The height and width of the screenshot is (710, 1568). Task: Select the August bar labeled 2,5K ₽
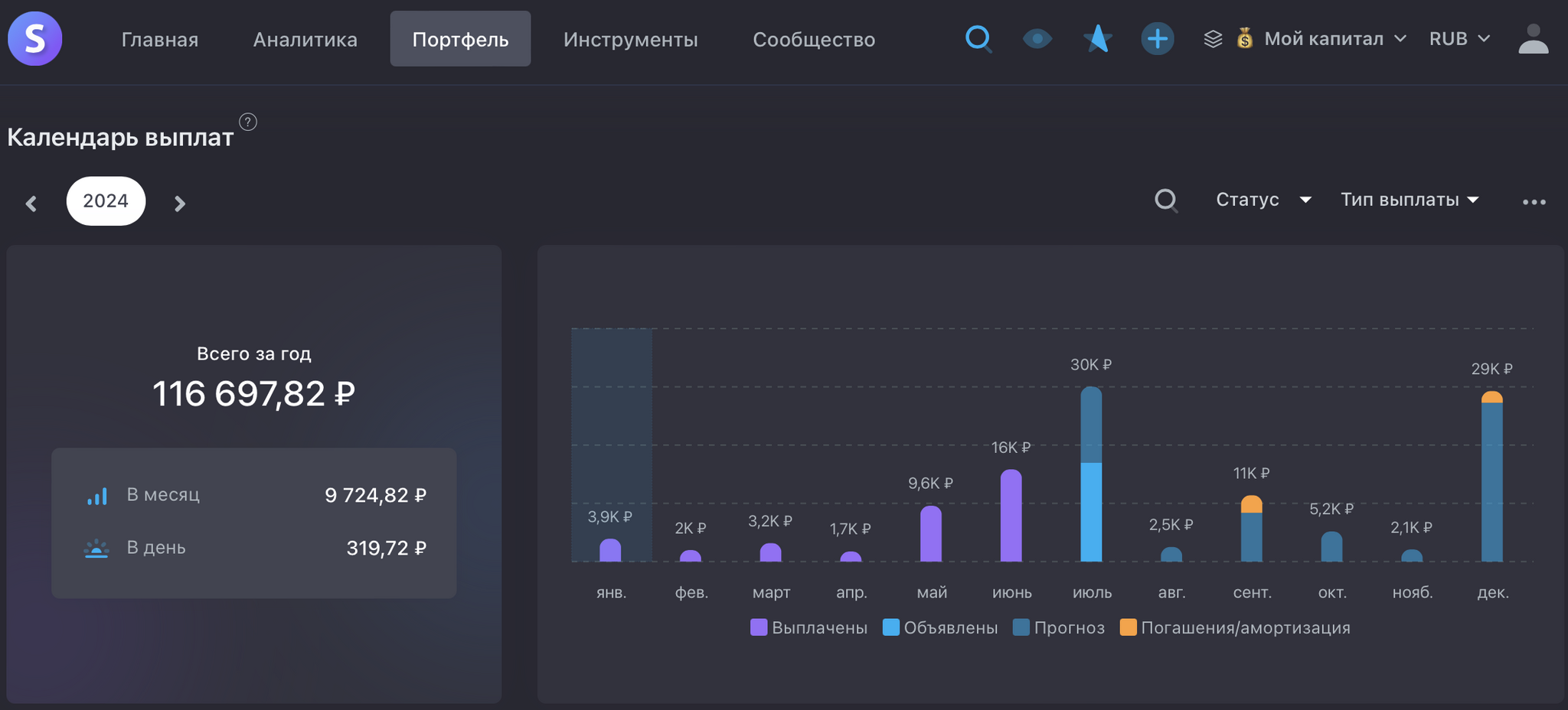[1171, 554]
